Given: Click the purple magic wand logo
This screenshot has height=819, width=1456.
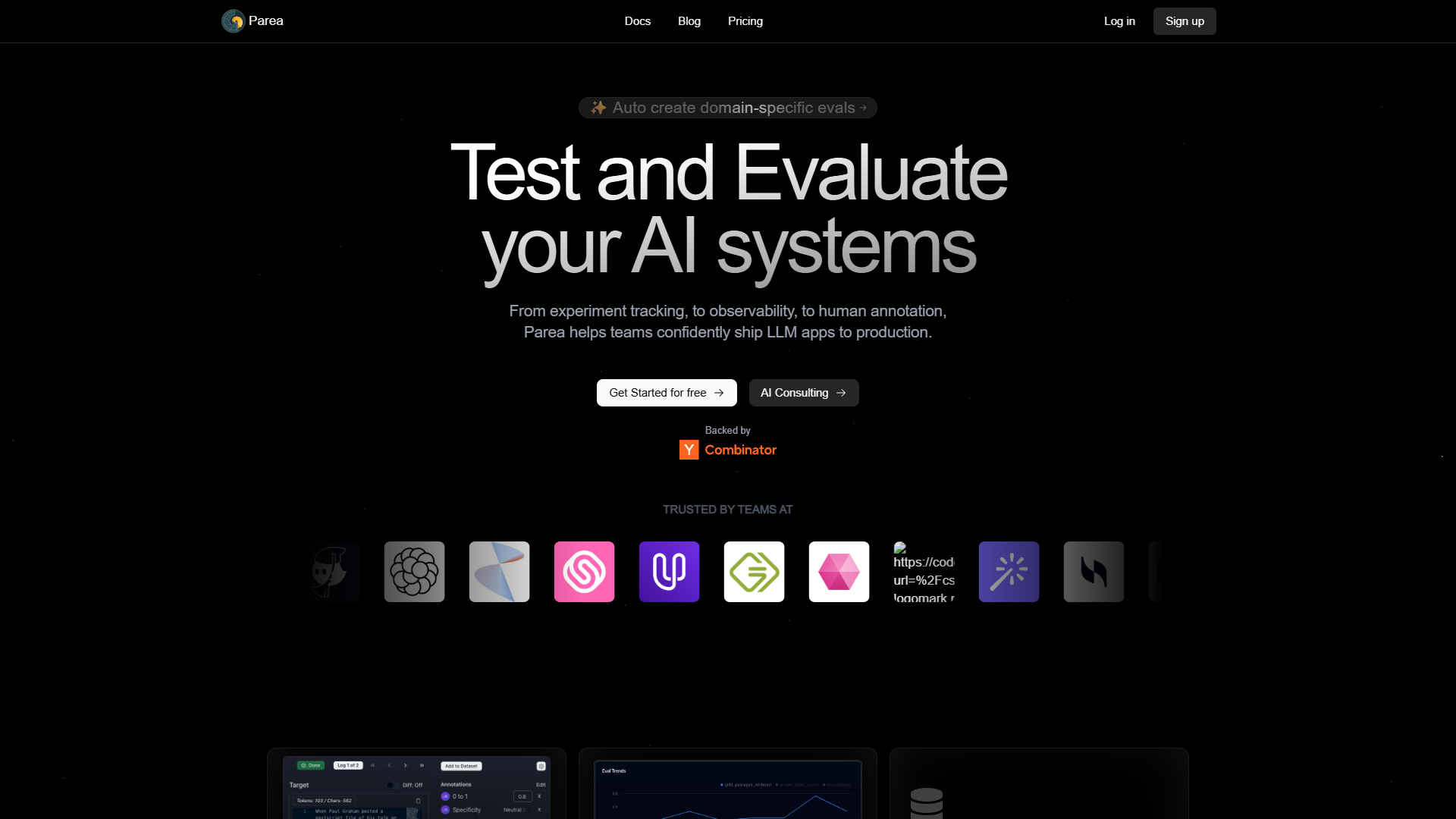Looking at the screenshot, I should tap(1009, 572).
